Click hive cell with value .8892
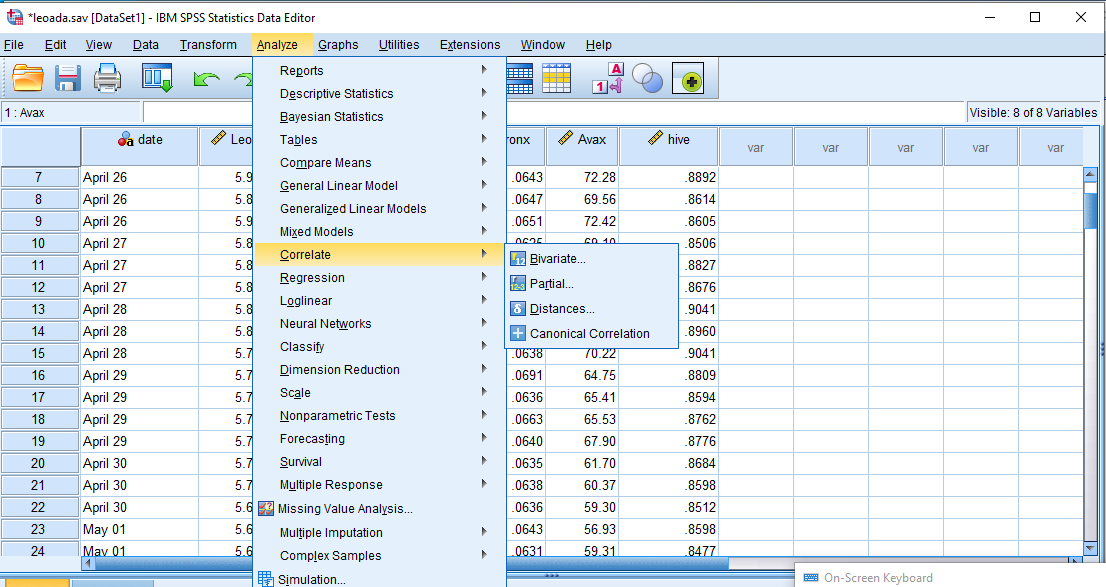The width and height of the screenshot is (1106, 587). point(669,177)
